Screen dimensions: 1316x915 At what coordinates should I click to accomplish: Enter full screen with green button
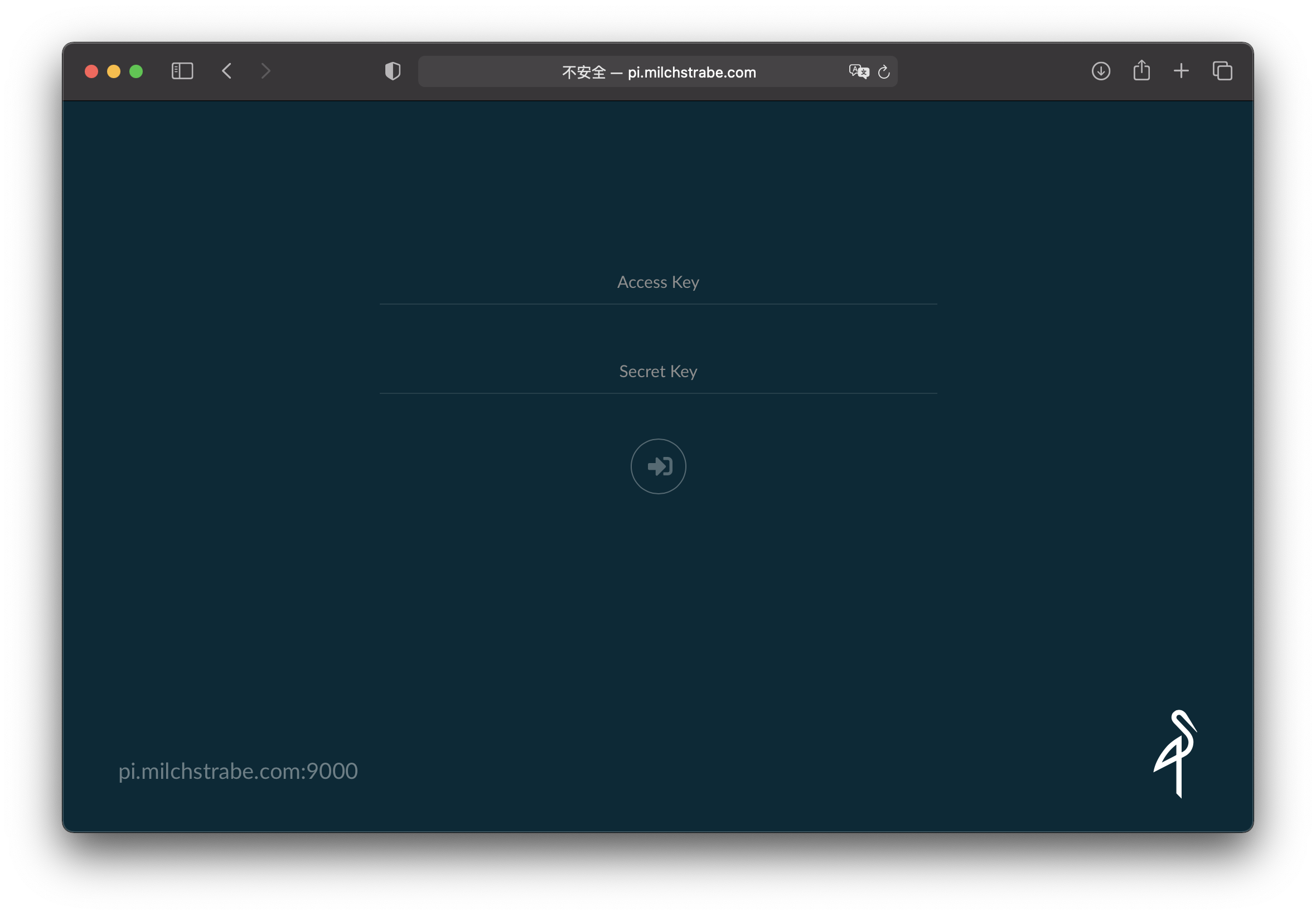(137, 71)
